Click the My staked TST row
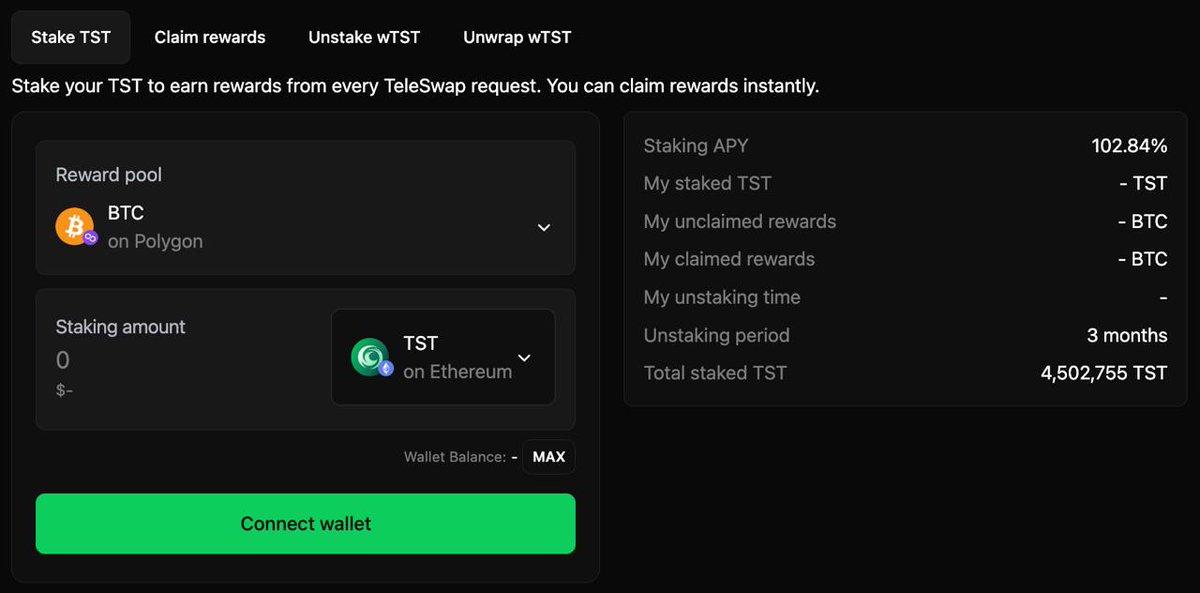This screenshot has width=1200, height=593. 906,184
